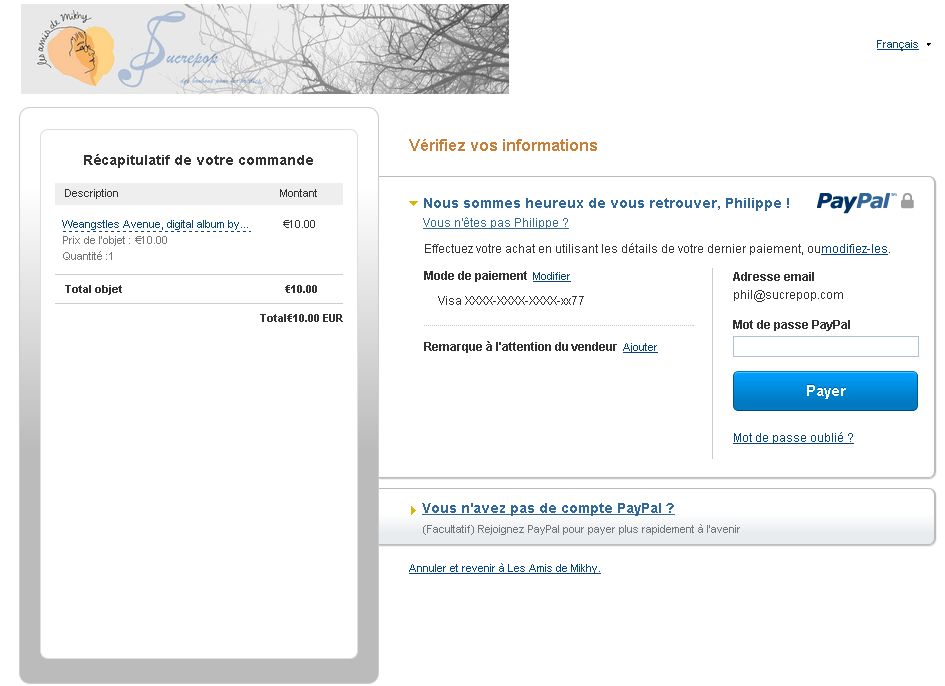This screenshot has width=945, height=686.
Task: Click the padlock security icon
Action: coord(907,201)
